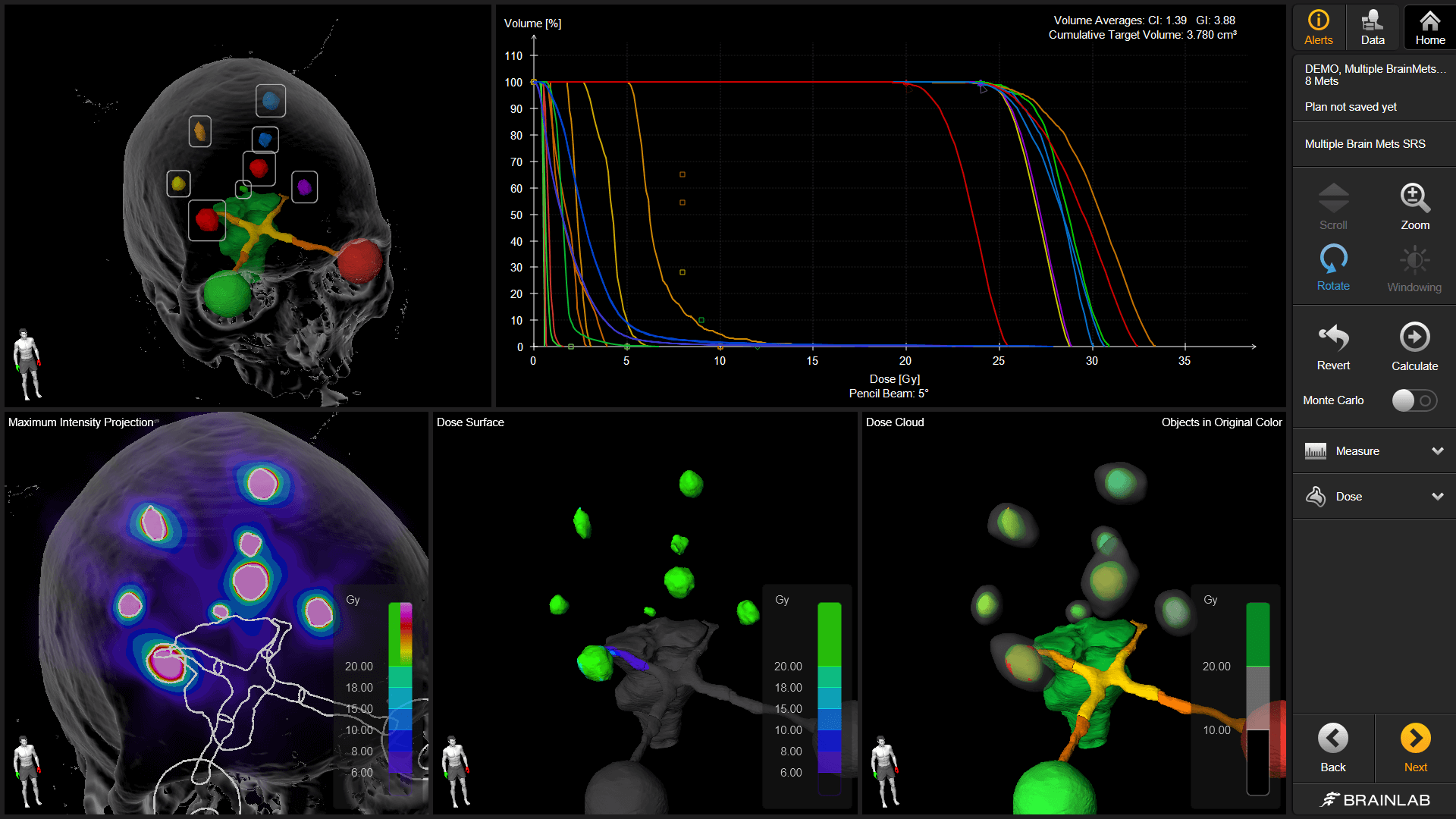Enable the Monte Carlo toggle

[1414, 400]
